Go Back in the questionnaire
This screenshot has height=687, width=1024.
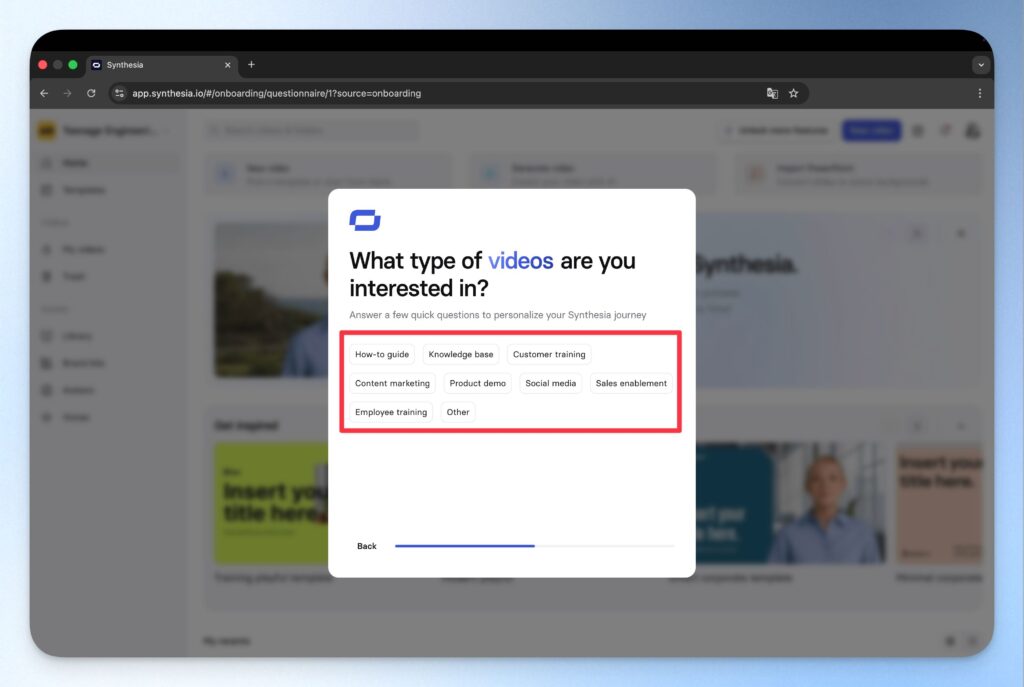click(367, 546)
